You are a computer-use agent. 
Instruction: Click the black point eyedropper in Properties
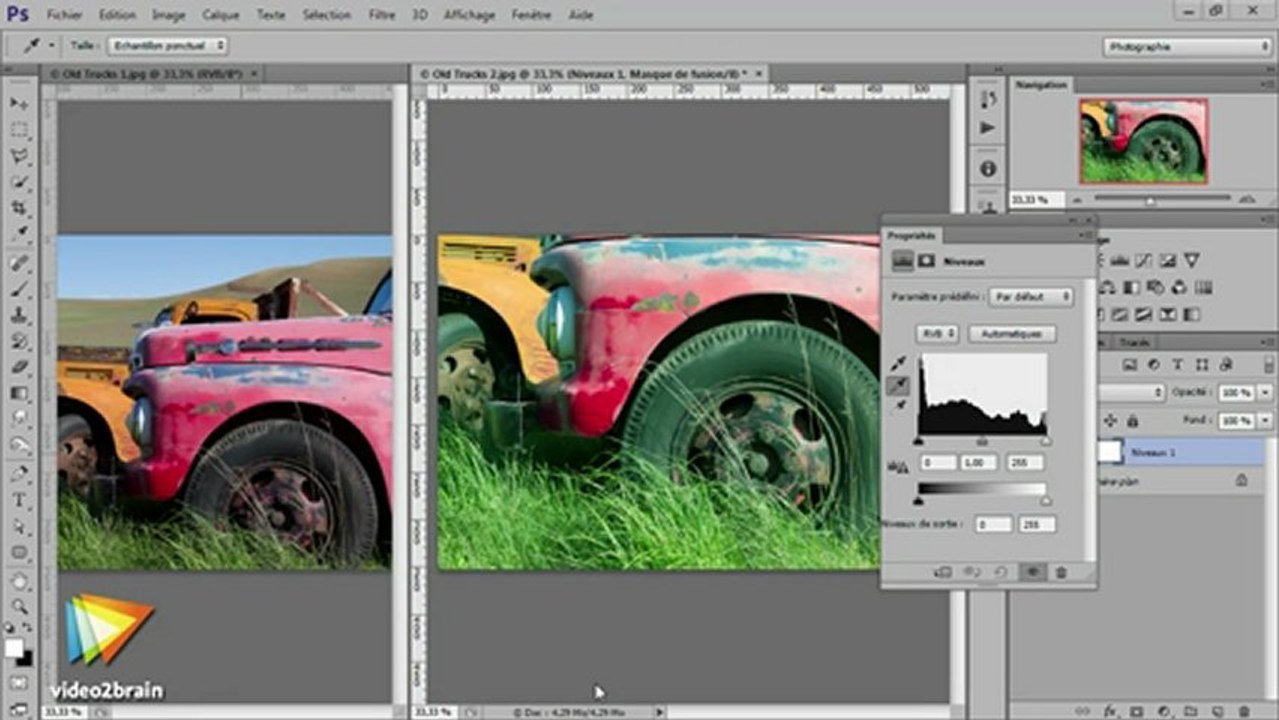pyautogui.click(x=897, y=364)
